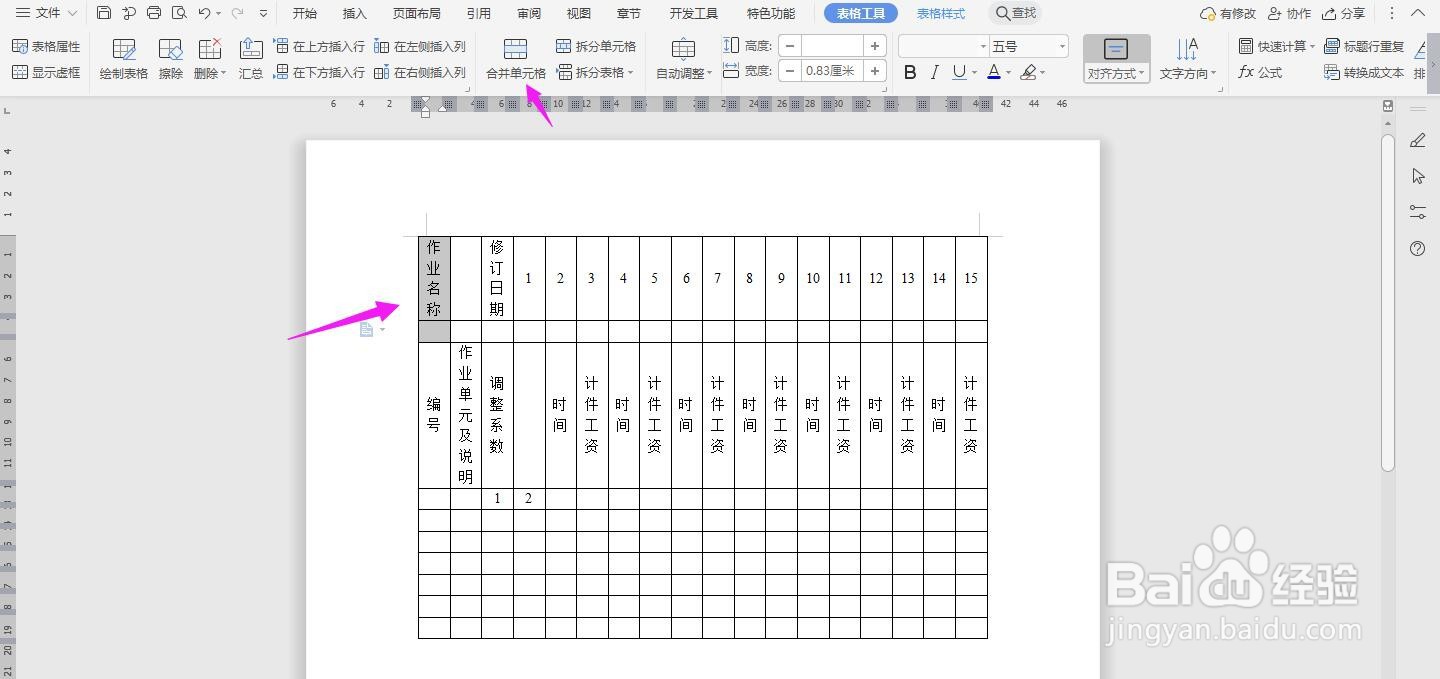
Task: Switch to 开始 tab
Action: click(304, 13)
